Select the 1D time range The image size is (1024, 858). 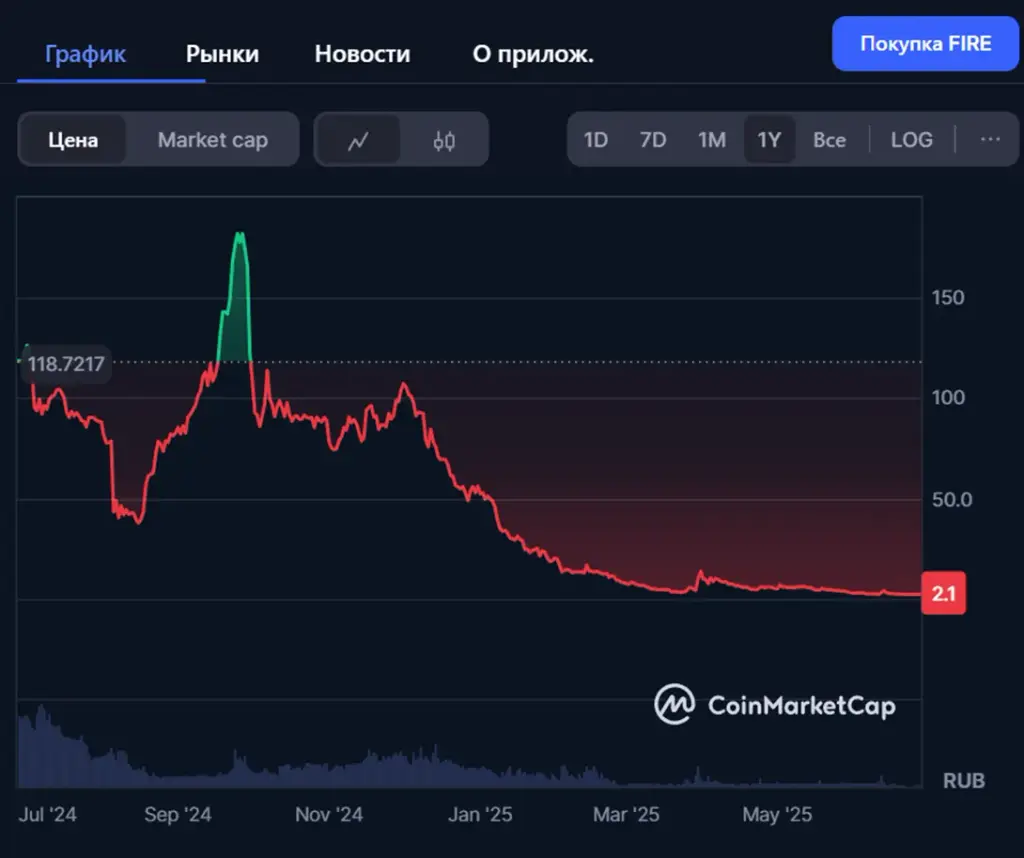[596, 140]
